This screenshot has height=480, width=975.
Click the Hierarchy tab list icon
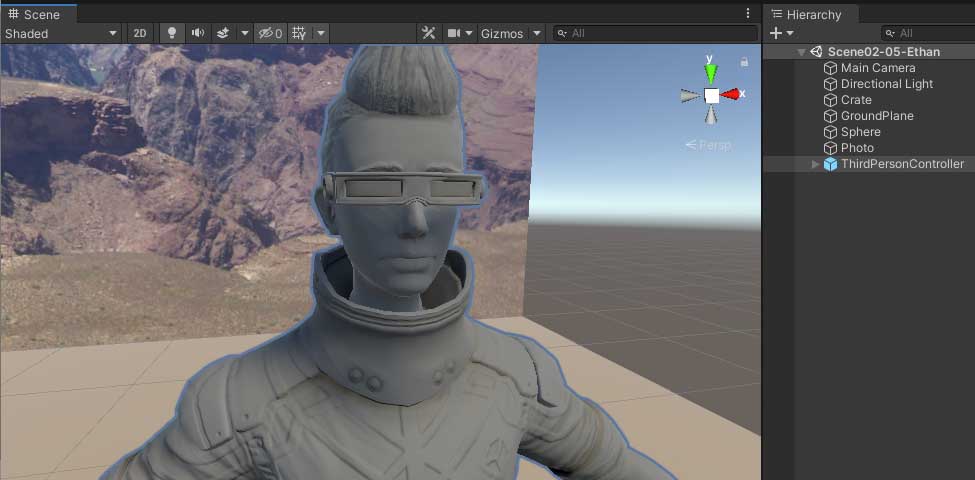[x=777, y=14]
